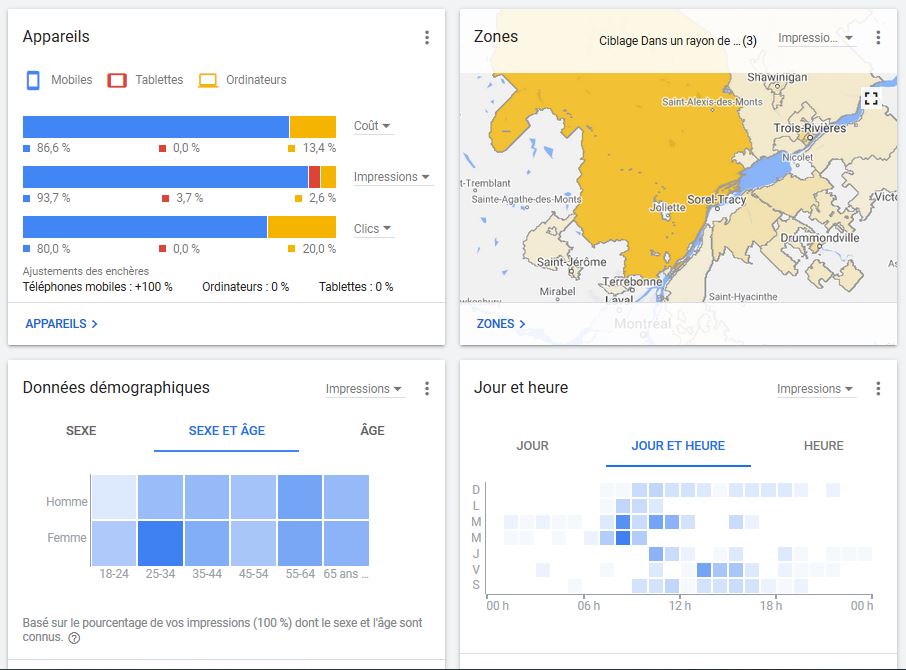Open Jour et heure card options menu
The height and width of the screenshot is (670, 906).
(x=878, y=389)
